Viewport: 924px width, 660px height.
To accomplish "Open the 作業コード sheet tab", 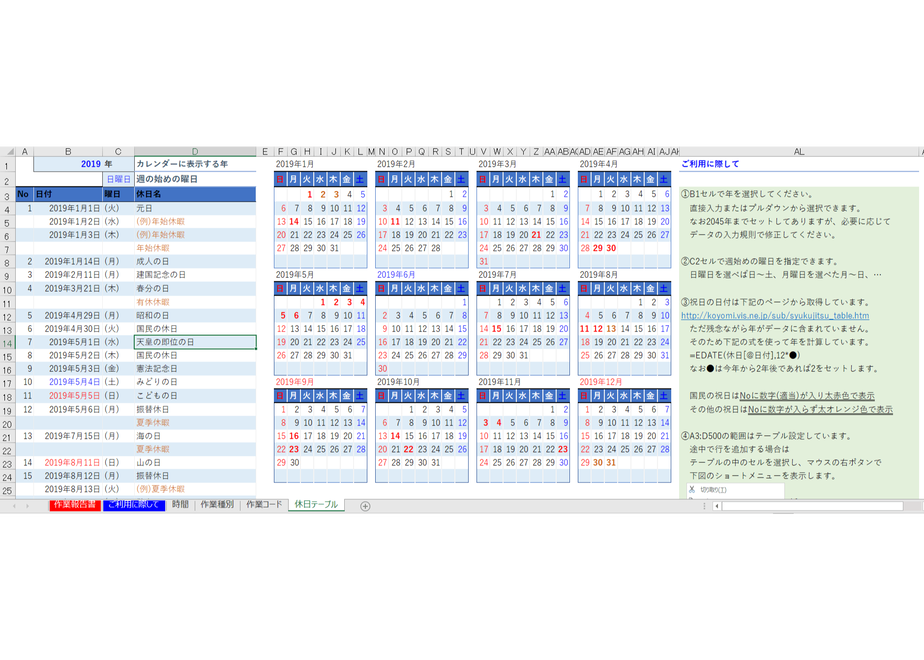I will coord(264,504).
